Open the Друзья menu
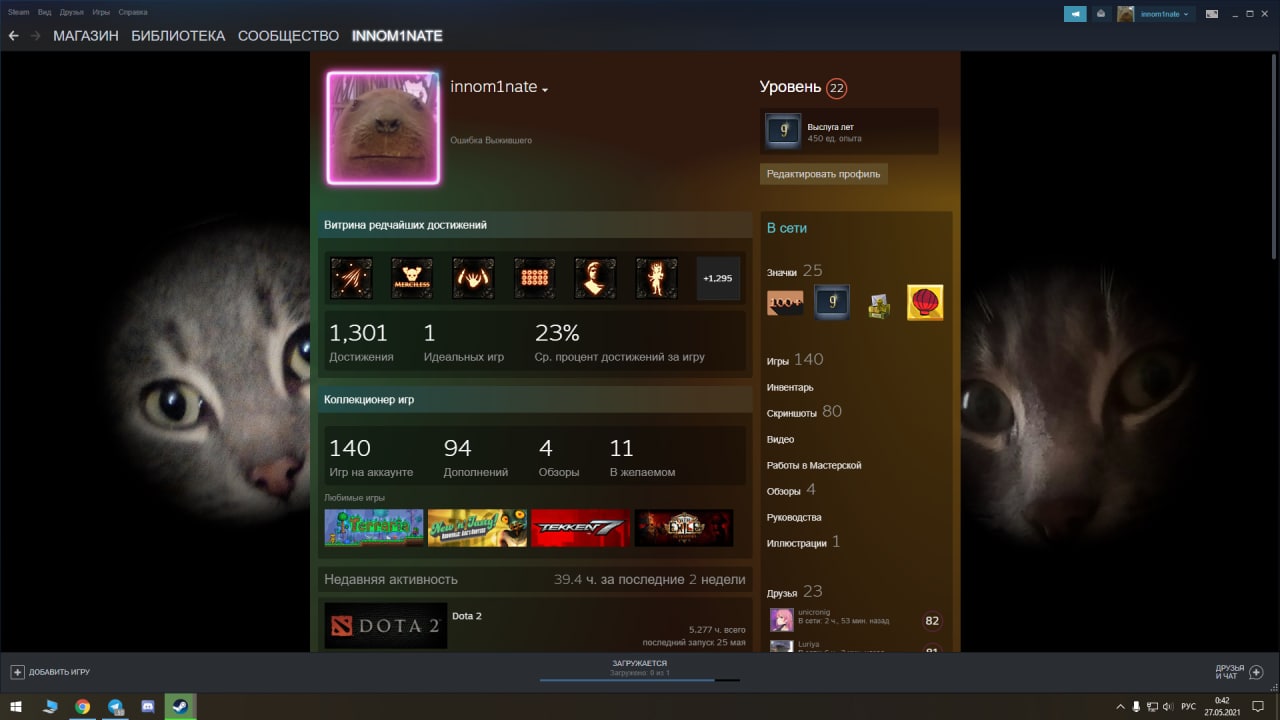 pyautogui.click(x=72, y=12)
